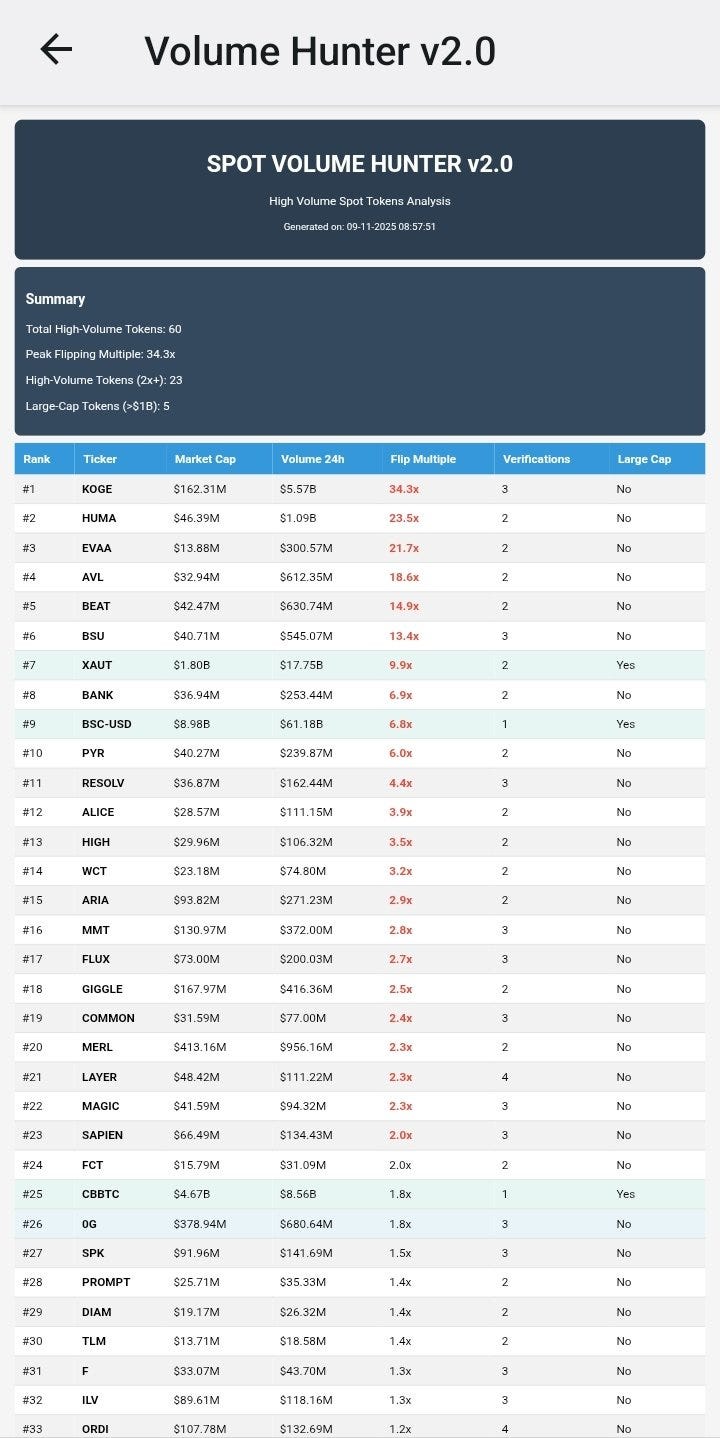Click the SPOT VOLUME HUNTER v2.0 banner
The width and height of the screenshot is (720, 1438).
[x=360, y=164]
